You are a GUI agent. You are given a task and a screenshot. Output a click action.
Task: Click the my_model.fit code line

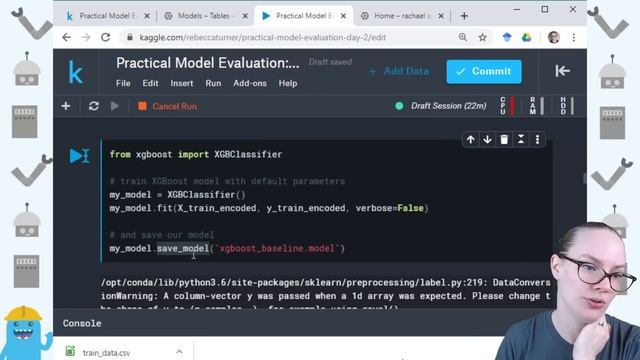(269, 208)
